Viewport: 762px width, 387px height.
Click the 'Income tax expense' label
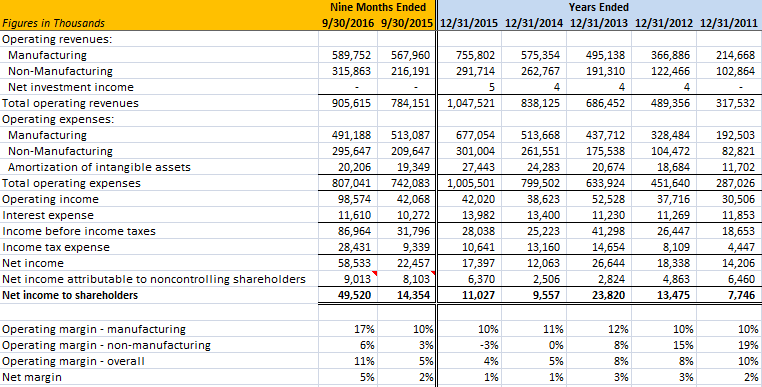56,247
